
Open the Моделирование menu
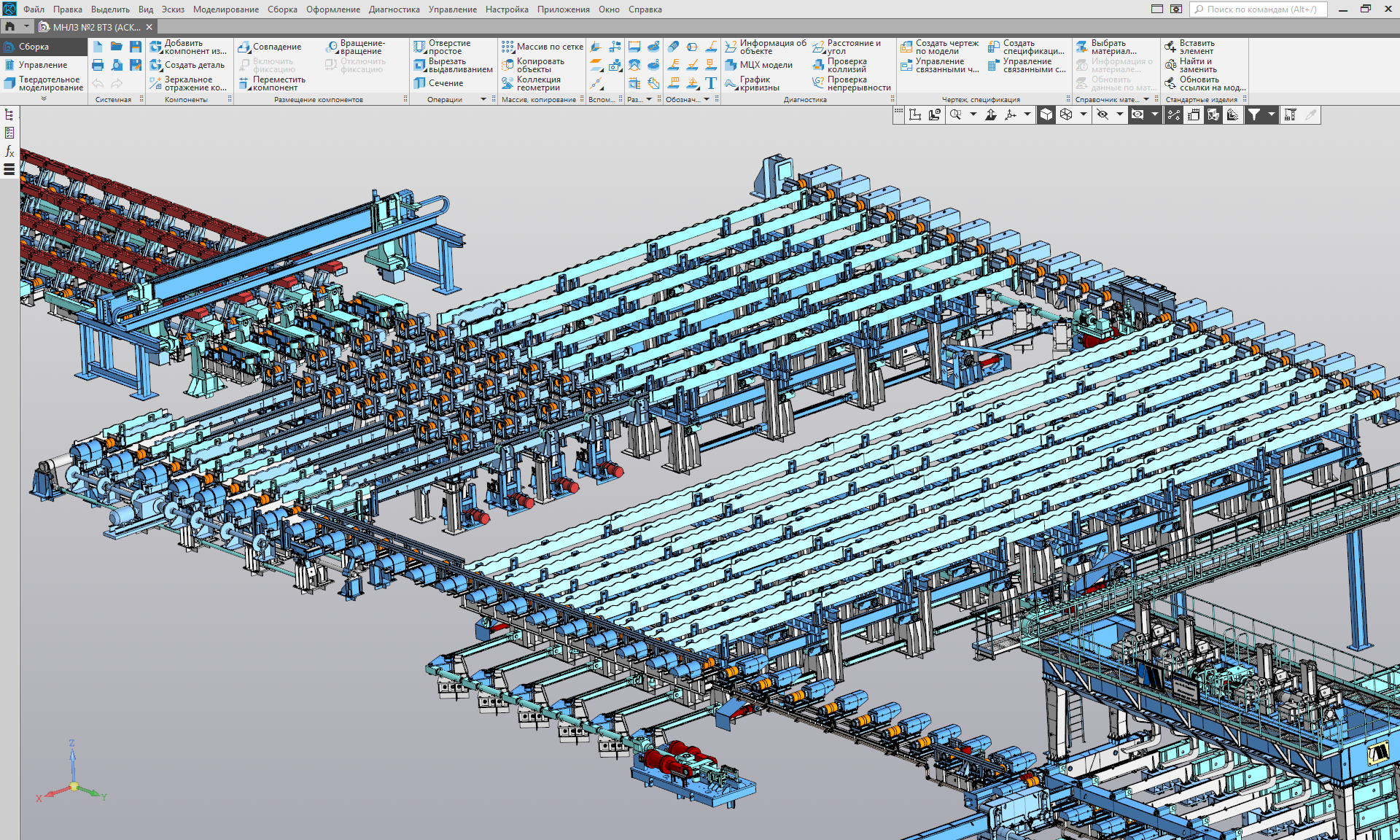(x=225, y=9)
